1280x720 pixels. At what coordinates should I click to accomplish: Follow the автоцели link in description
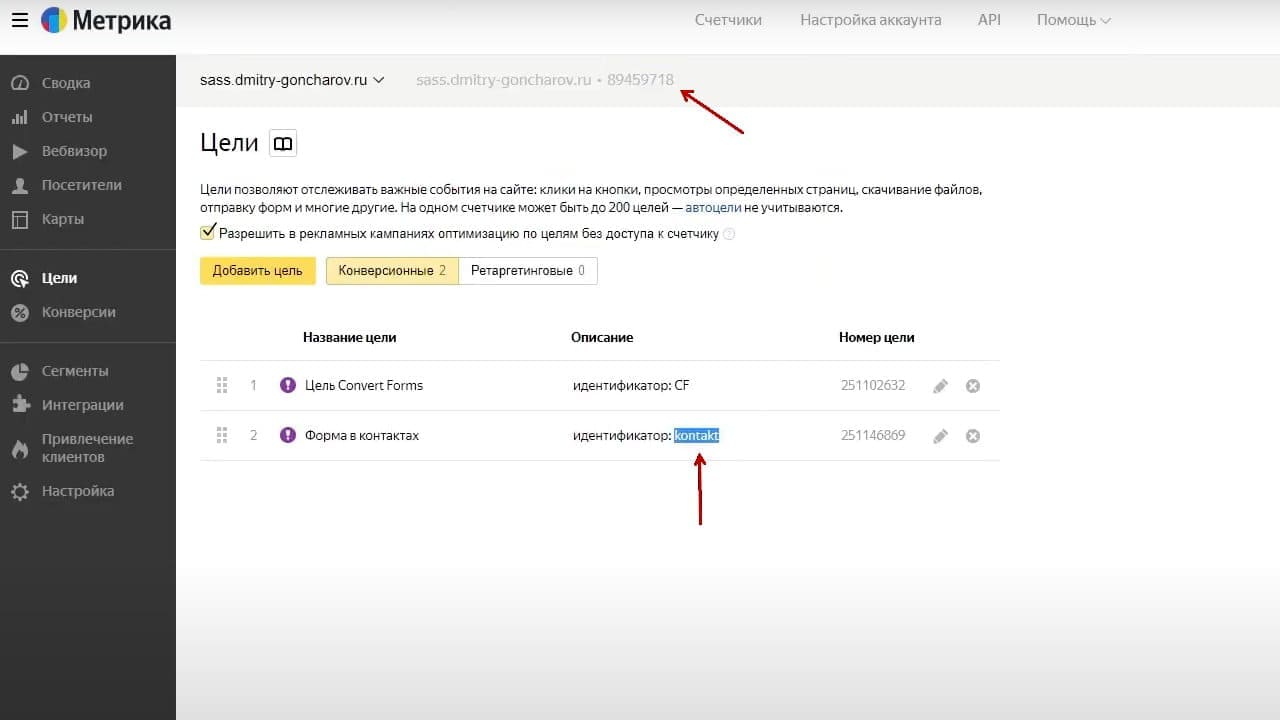[x=713, y=208]
